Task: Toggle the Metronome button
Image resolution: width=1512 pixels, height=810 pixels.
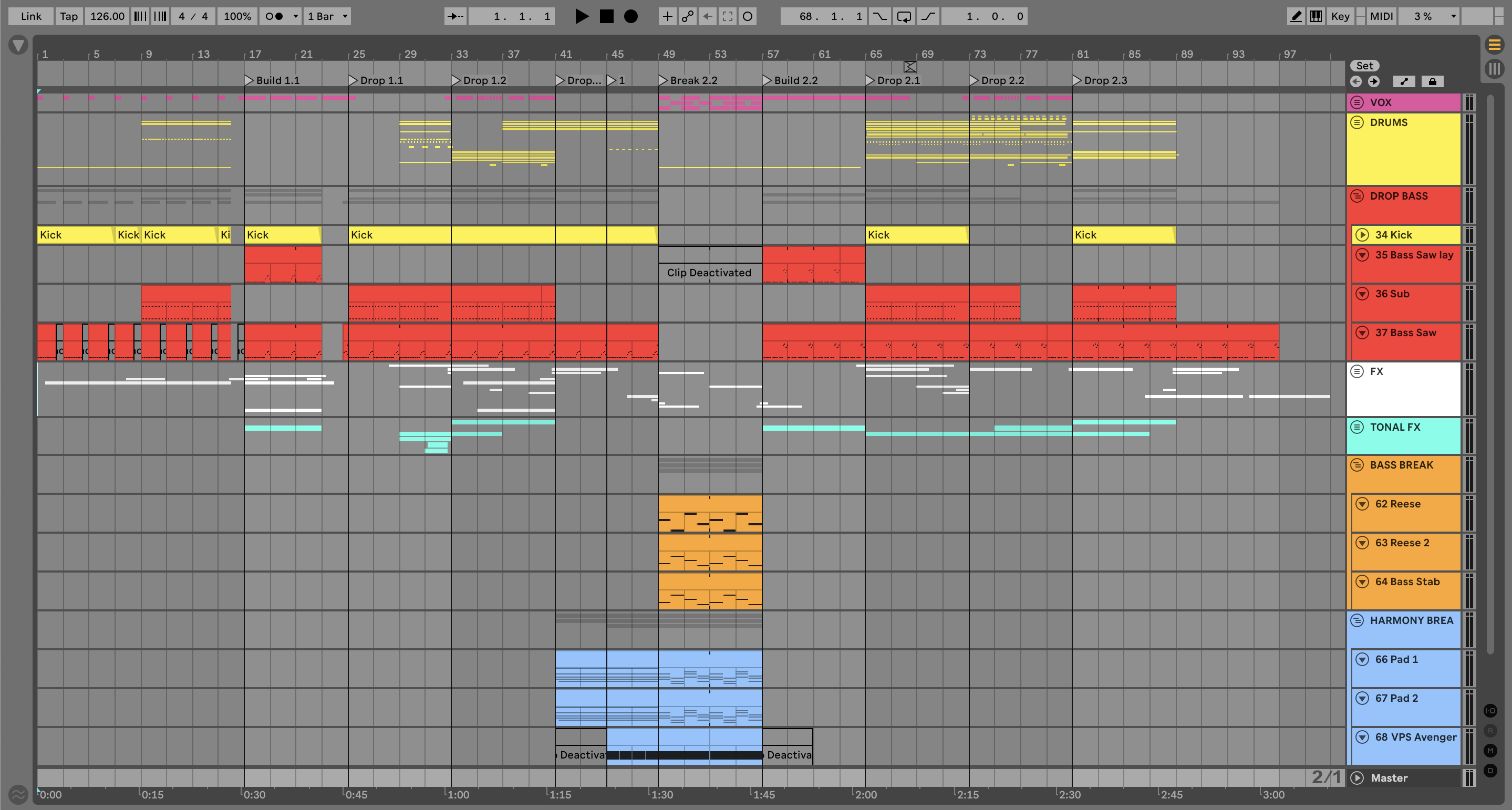Action: pyautogui.click(x=274, y=16)
